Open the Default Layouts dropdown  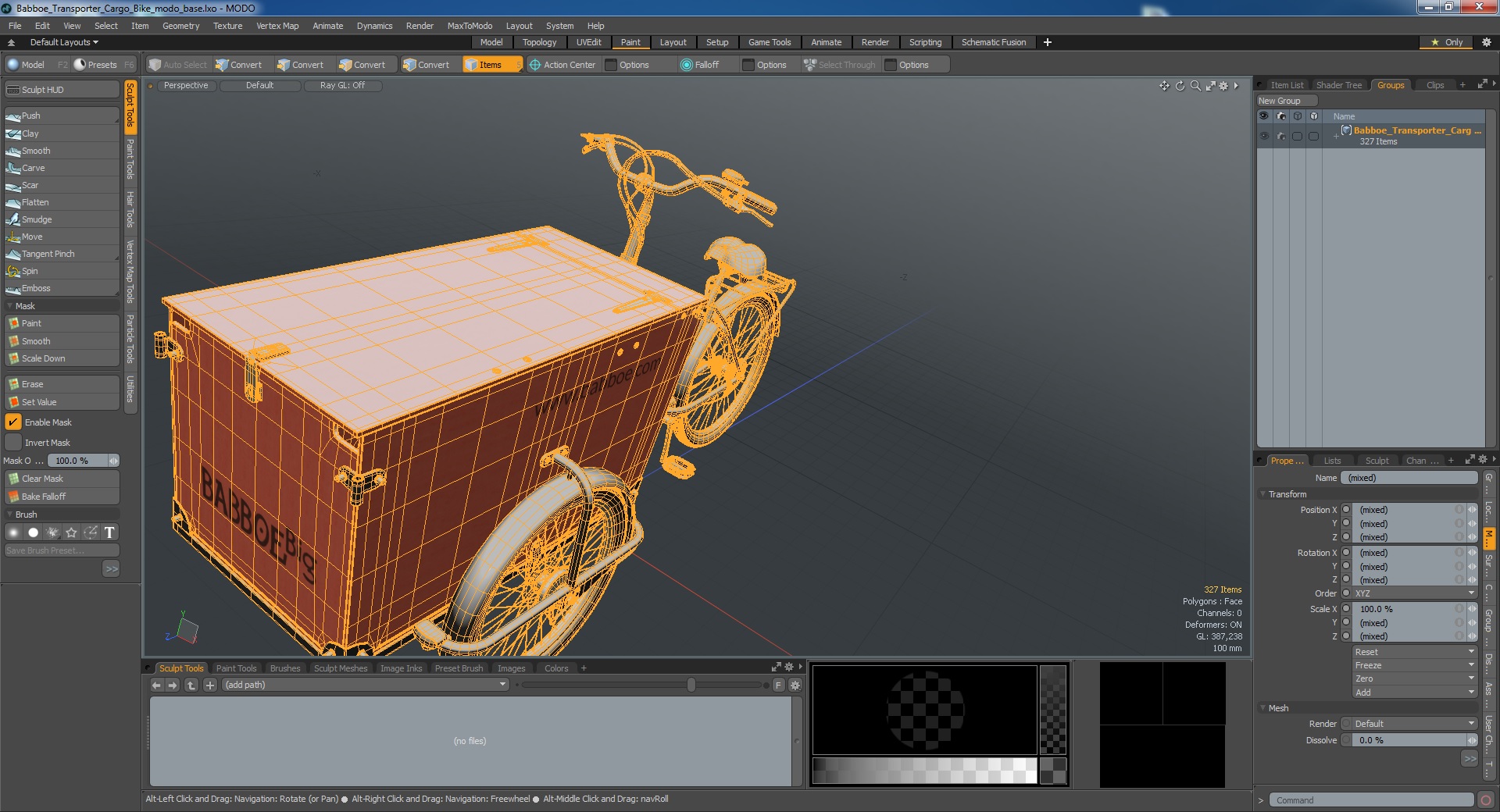(64, 42)
